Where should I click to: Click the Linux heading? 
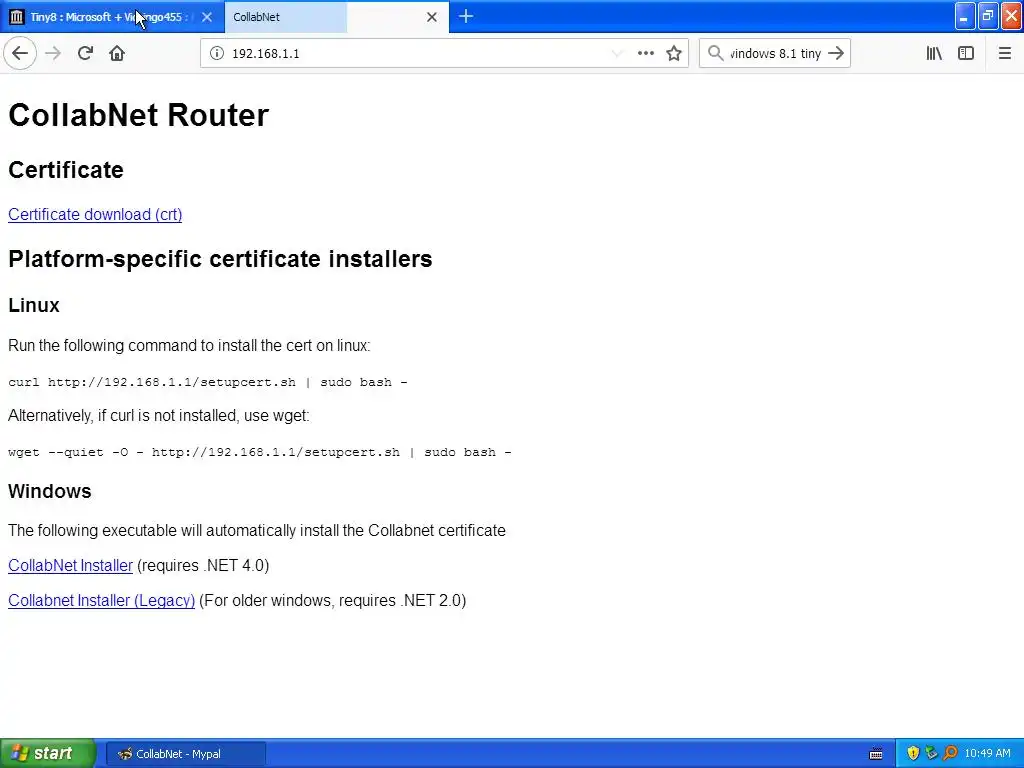pos(34,305)
